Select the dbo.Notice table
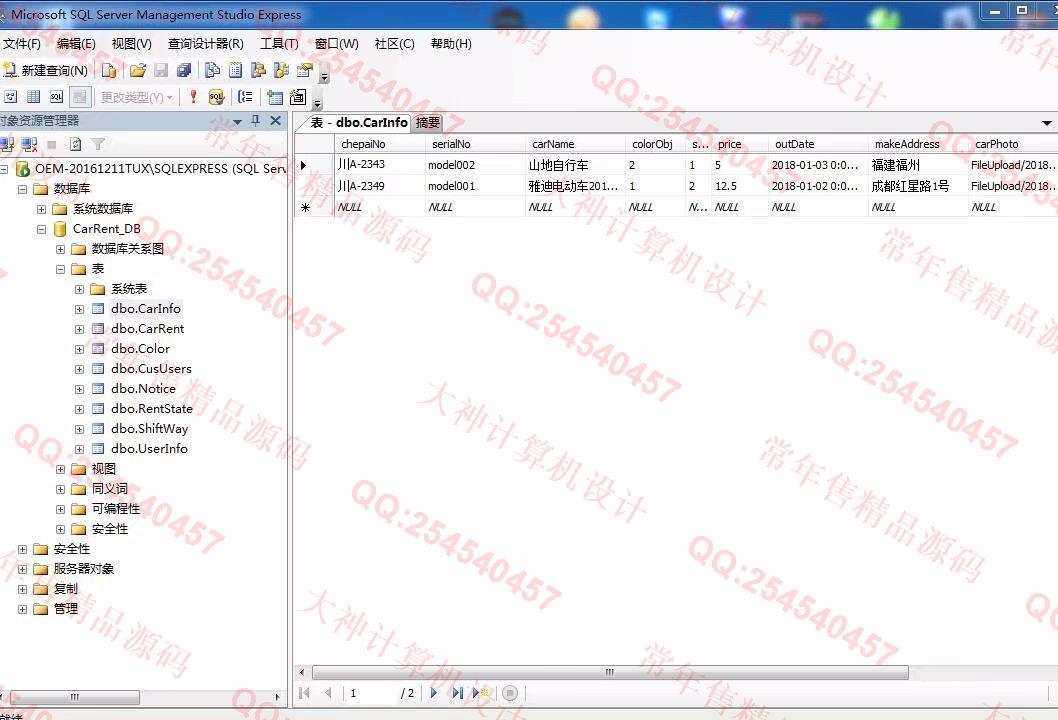The width and height of the screenshot is (1058, 720). (x=143, y=389)
